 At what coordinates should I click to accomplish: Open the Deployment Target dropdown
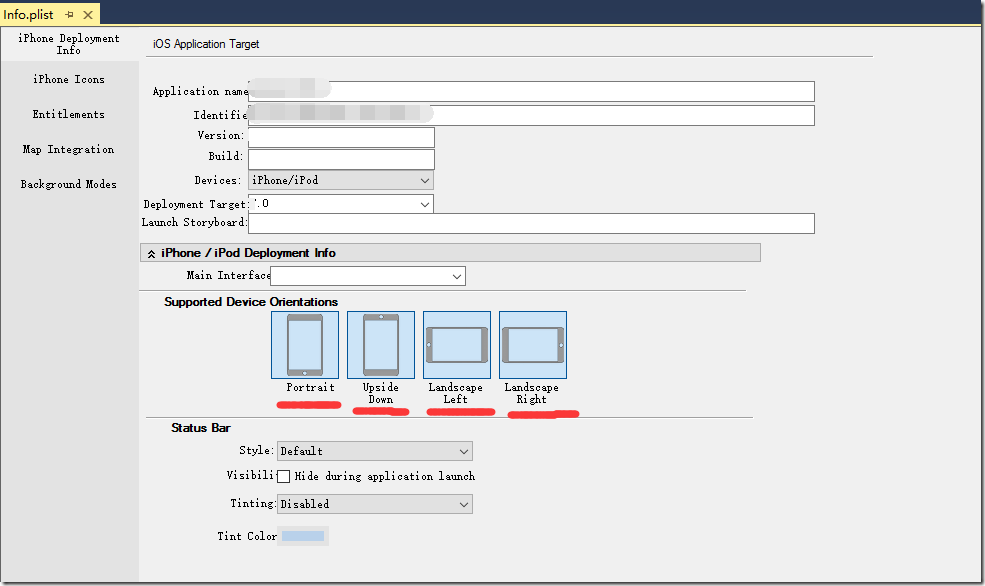coord(341,204)
